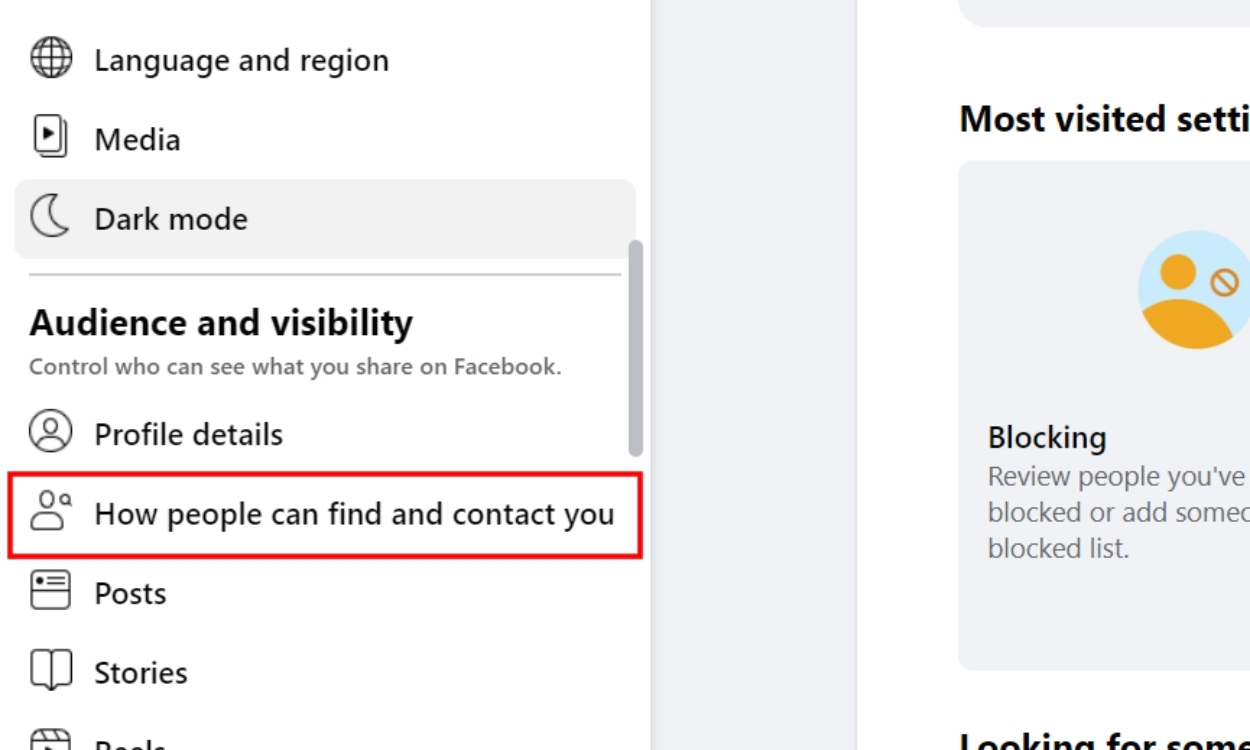Viewport: 1250px width, 750px height.
Task: Switch to the Media settings section
Action: tap(137, 139)
